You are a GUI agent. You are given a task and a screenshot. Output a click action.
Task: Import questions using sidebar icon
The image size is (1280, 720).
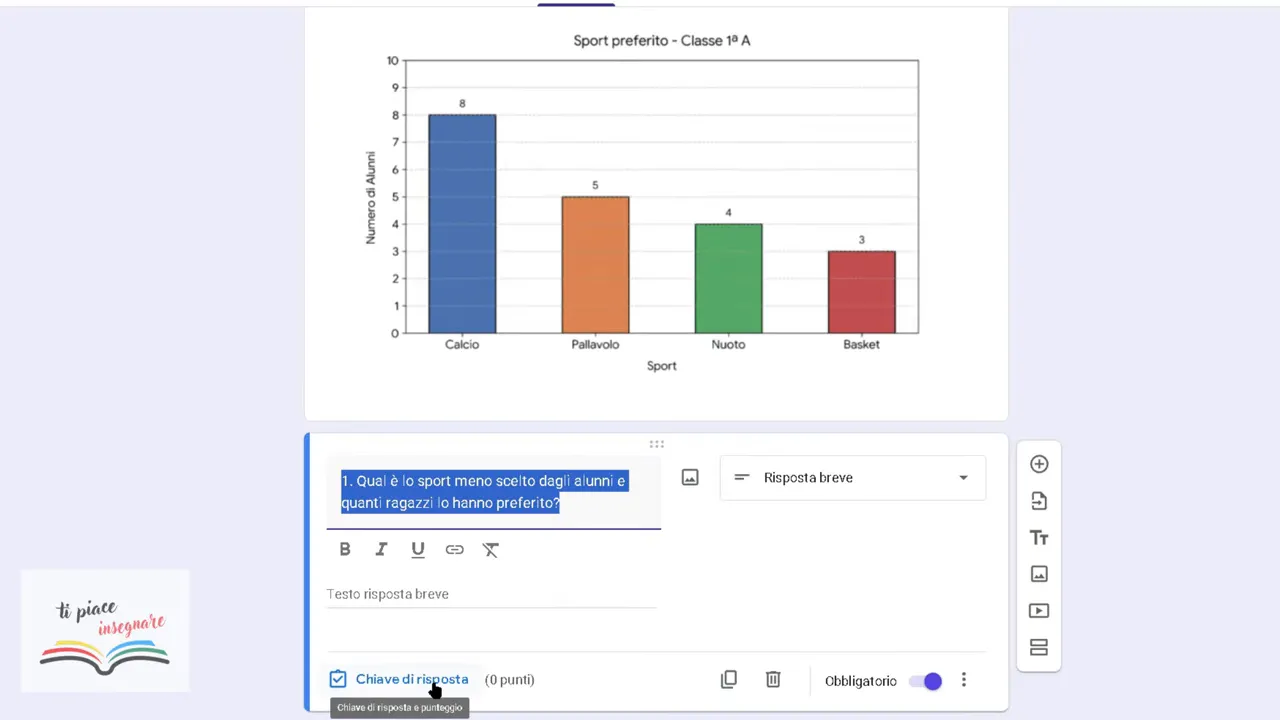click(x=1039, y=501)
